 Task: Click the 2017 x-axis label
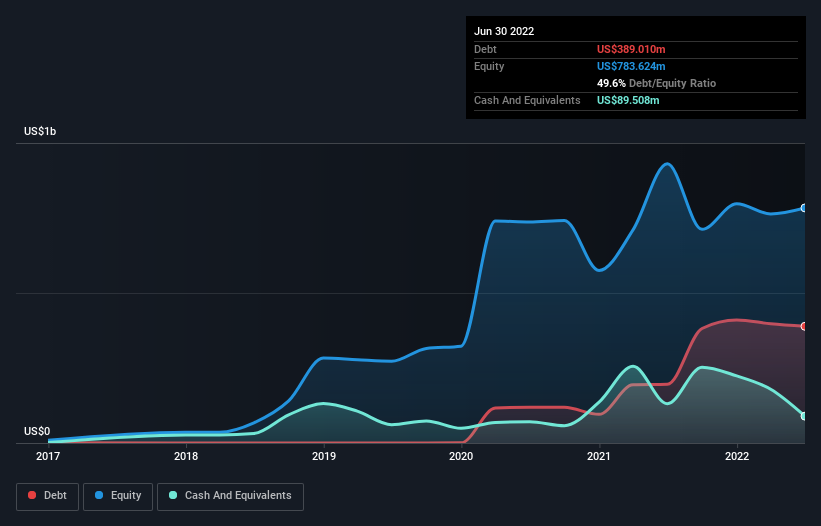pos(48,456)
